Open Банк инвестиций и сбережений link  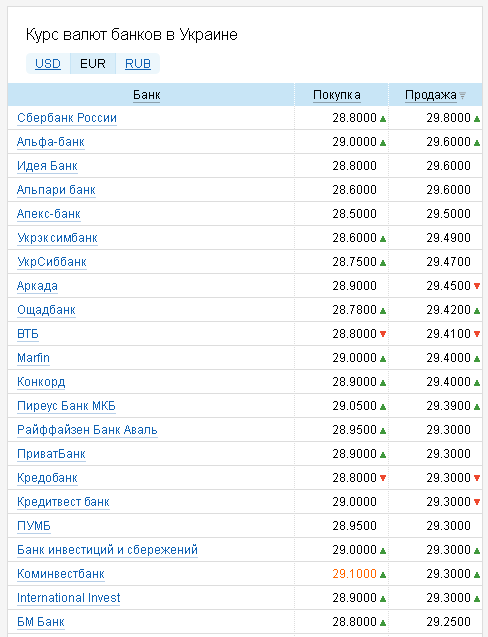(x=107, y=550)
